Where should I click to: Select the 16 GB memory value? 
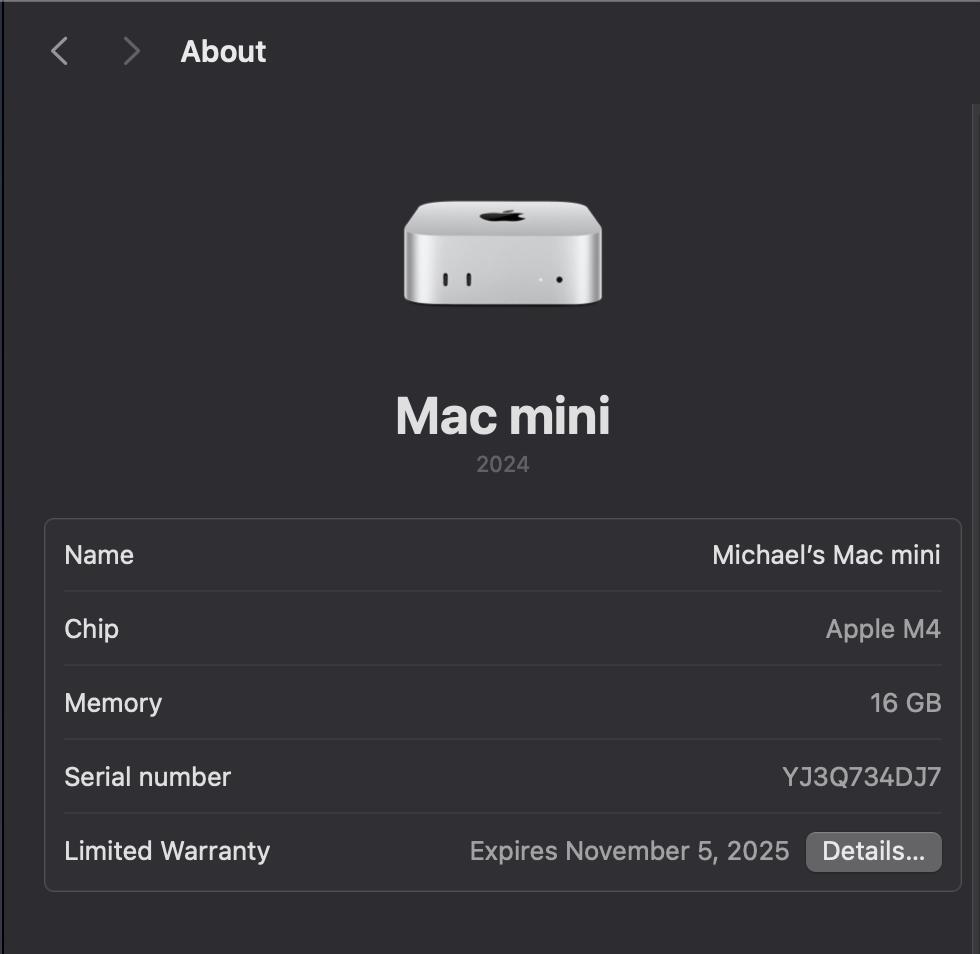[x=906, y=703]
